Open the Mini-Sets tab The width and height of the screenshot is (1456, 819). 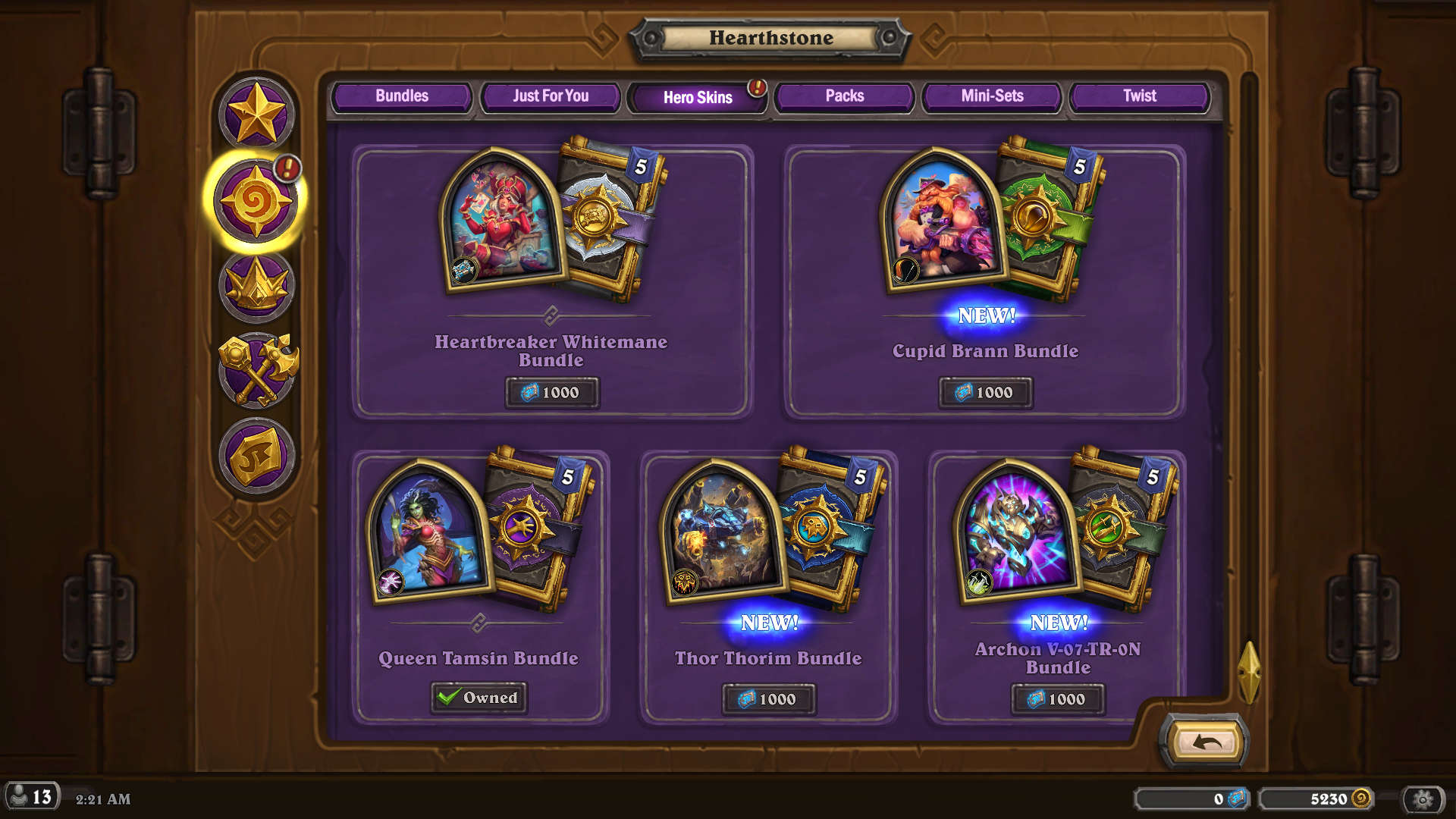(x=992, y=96)
